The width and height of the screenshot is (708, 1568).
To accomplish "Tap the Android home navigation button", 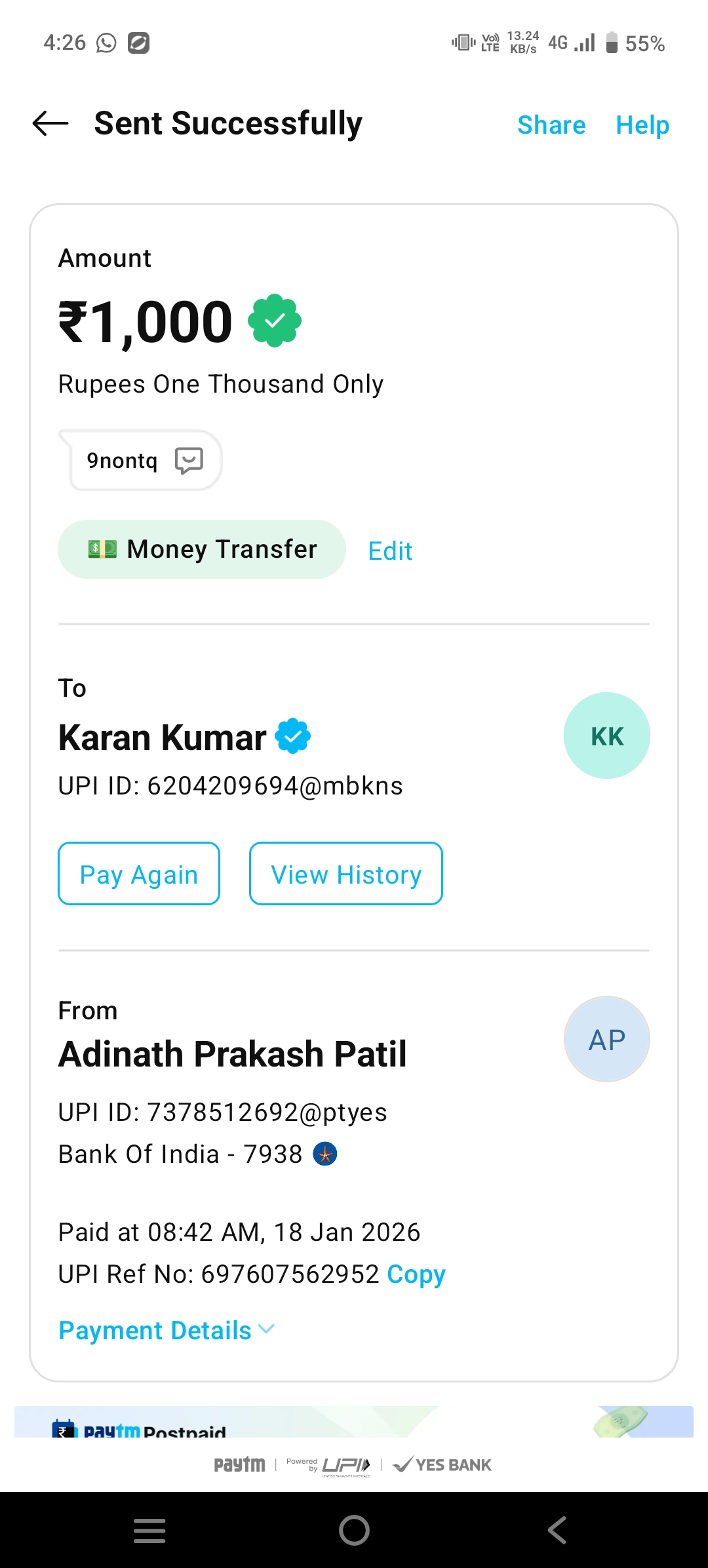I will click(354, 1530).
